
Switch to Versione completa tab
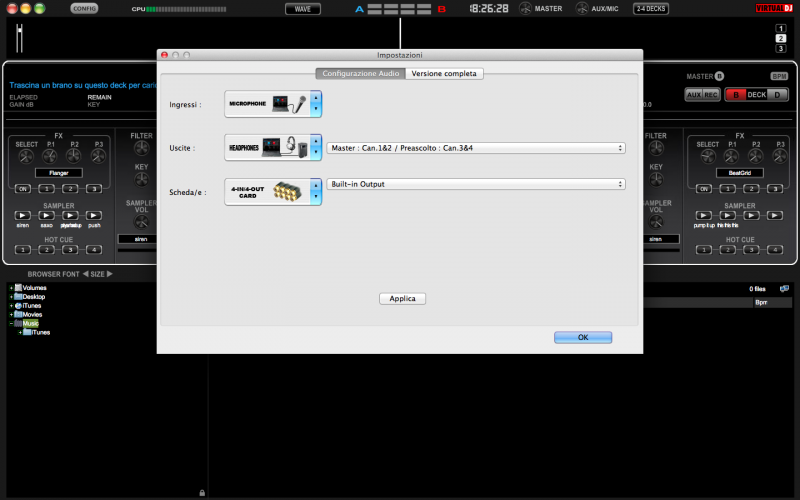coord(444,73)
